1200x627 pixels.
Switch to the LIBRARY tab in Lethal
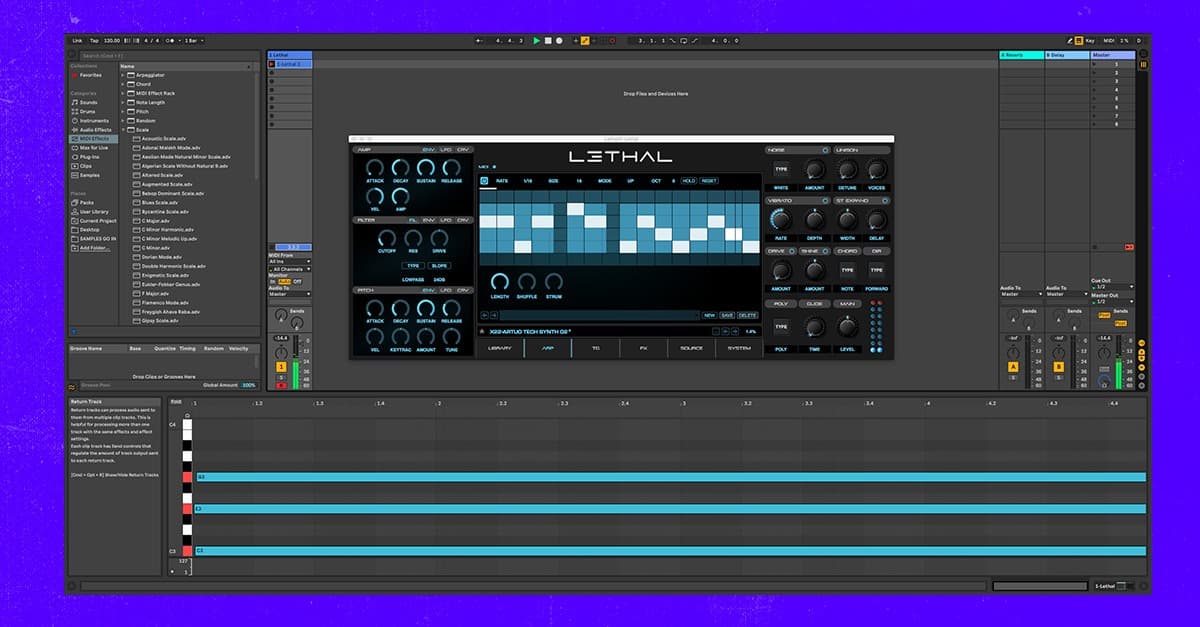click(499, 348)
